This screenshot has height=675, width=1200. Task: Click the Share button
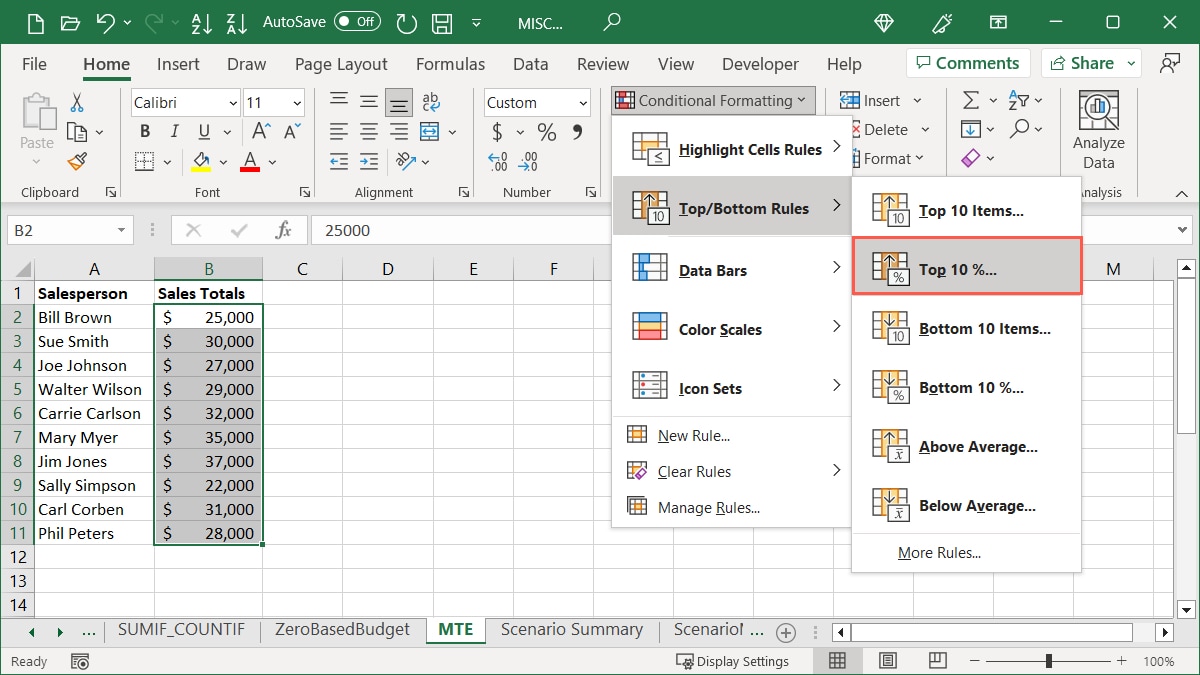coord(1090,63)
